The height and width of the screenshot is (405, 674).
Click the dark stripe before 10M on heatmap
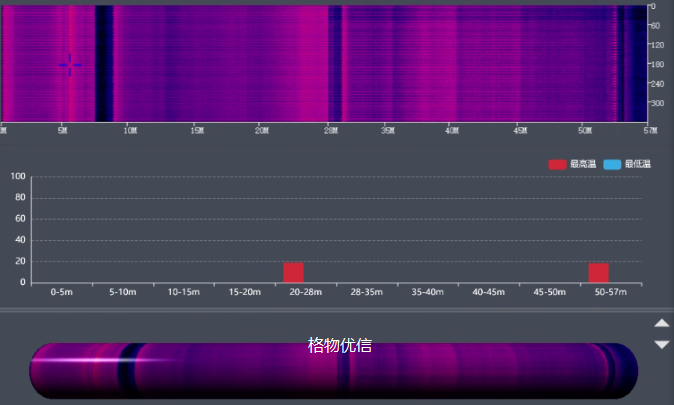tap(102, 60)
